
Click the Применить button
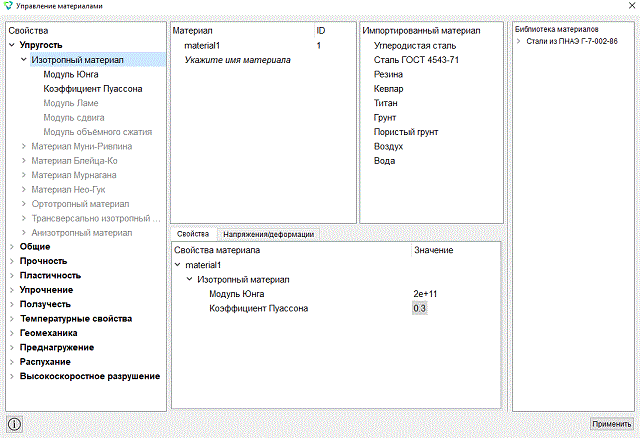[611, 424]
